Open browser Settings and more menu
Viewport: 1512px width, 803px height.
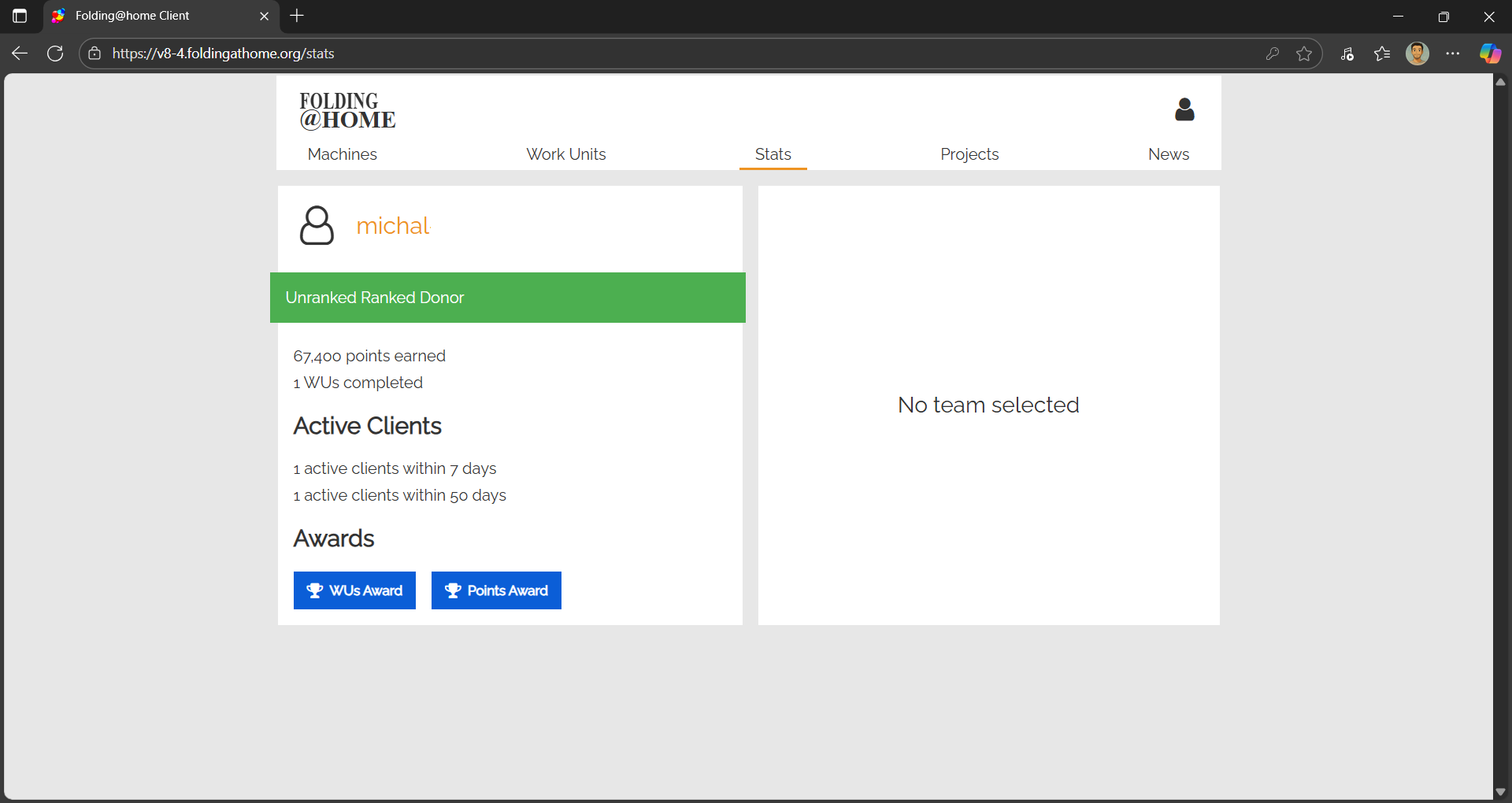click(1453, 54)
